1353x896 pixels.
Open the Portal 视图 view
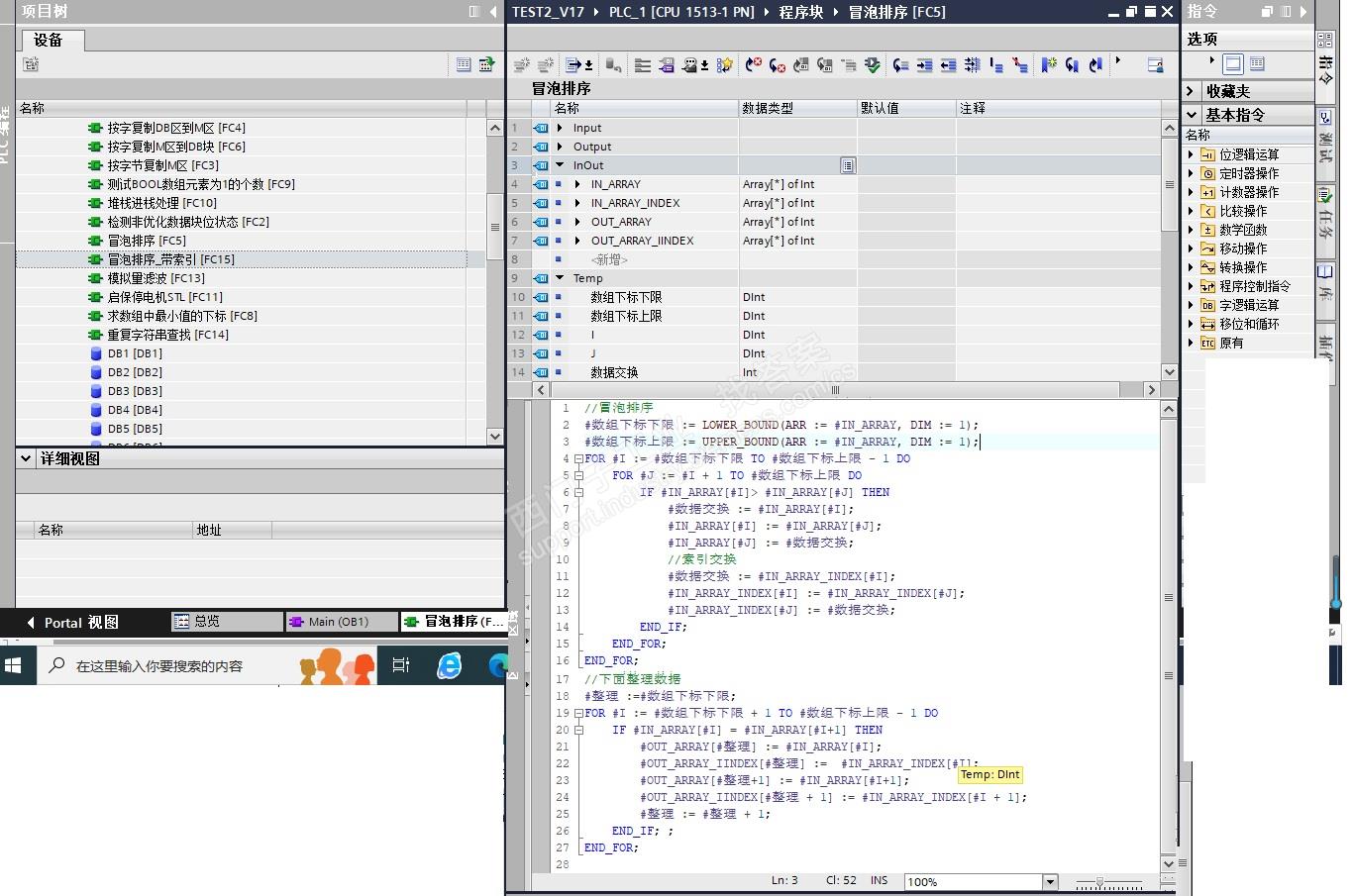tap(79, 623)
